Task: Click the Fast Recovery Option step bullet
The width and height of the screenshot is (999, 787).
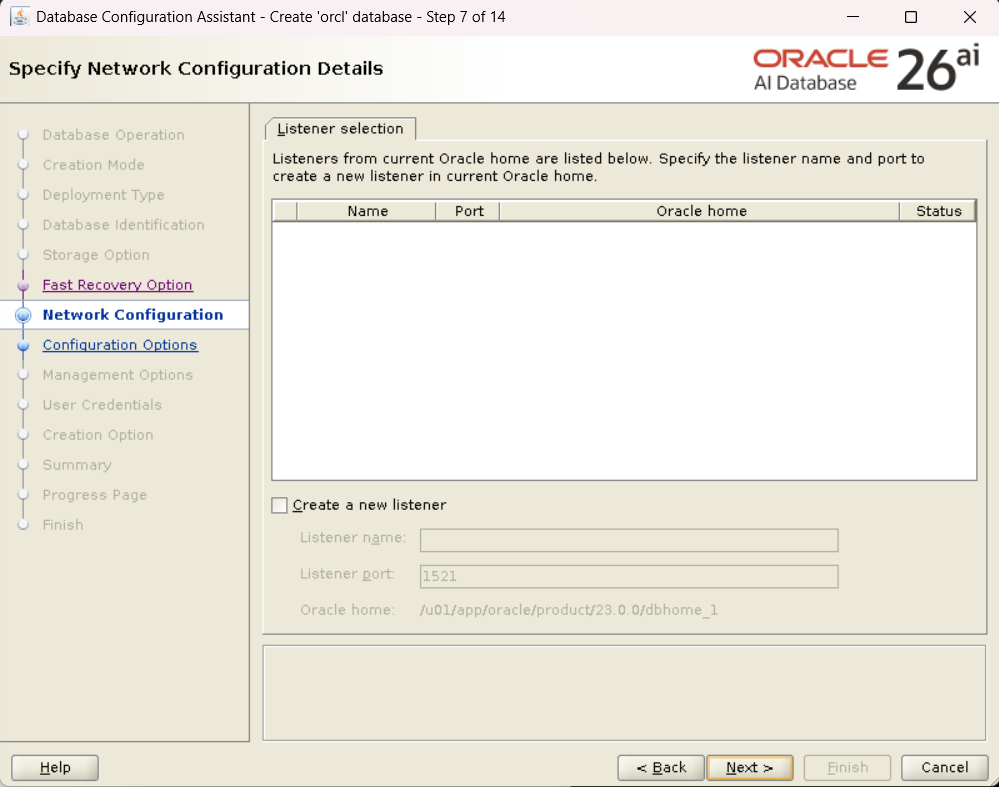Action: [24, 285]
